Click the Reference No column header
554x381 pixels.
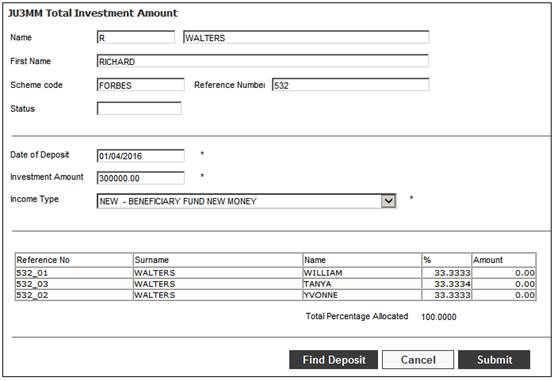coord(74,260)
